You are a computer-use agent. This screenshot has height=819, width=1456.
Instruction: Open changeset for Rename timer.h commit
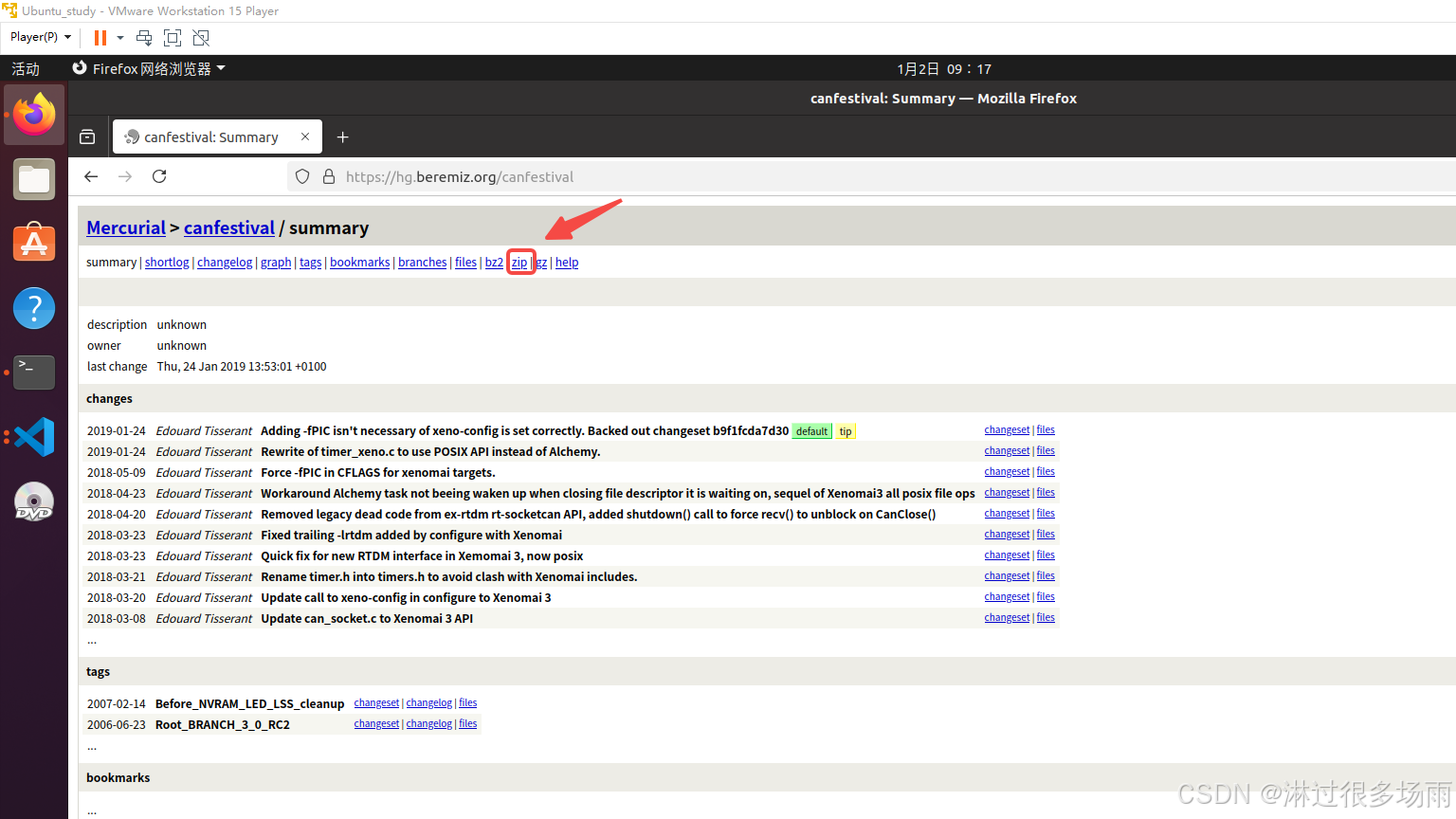tap(1007, 576)
